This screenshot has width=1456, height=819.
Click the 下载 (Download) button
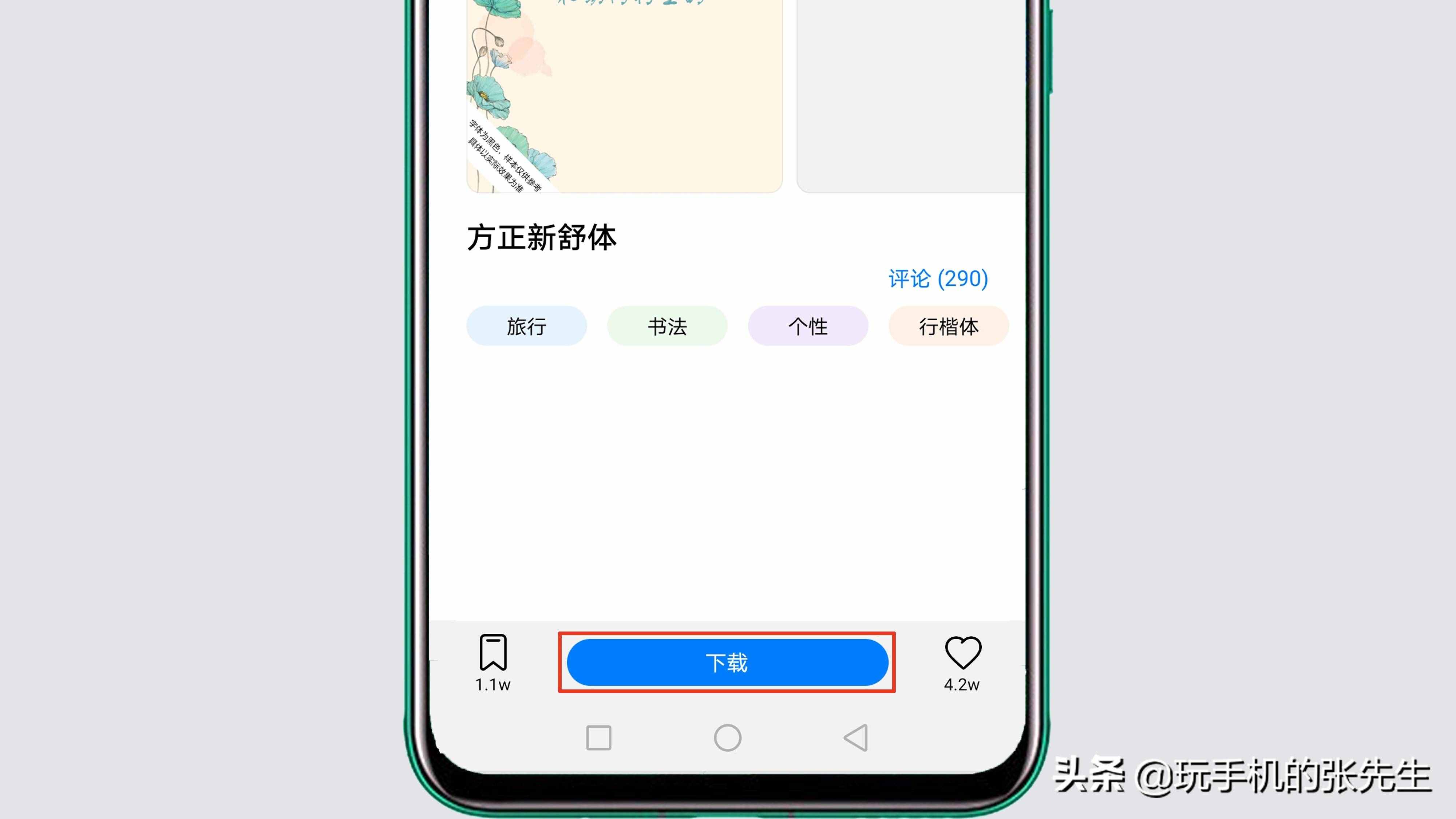(726, 662)
